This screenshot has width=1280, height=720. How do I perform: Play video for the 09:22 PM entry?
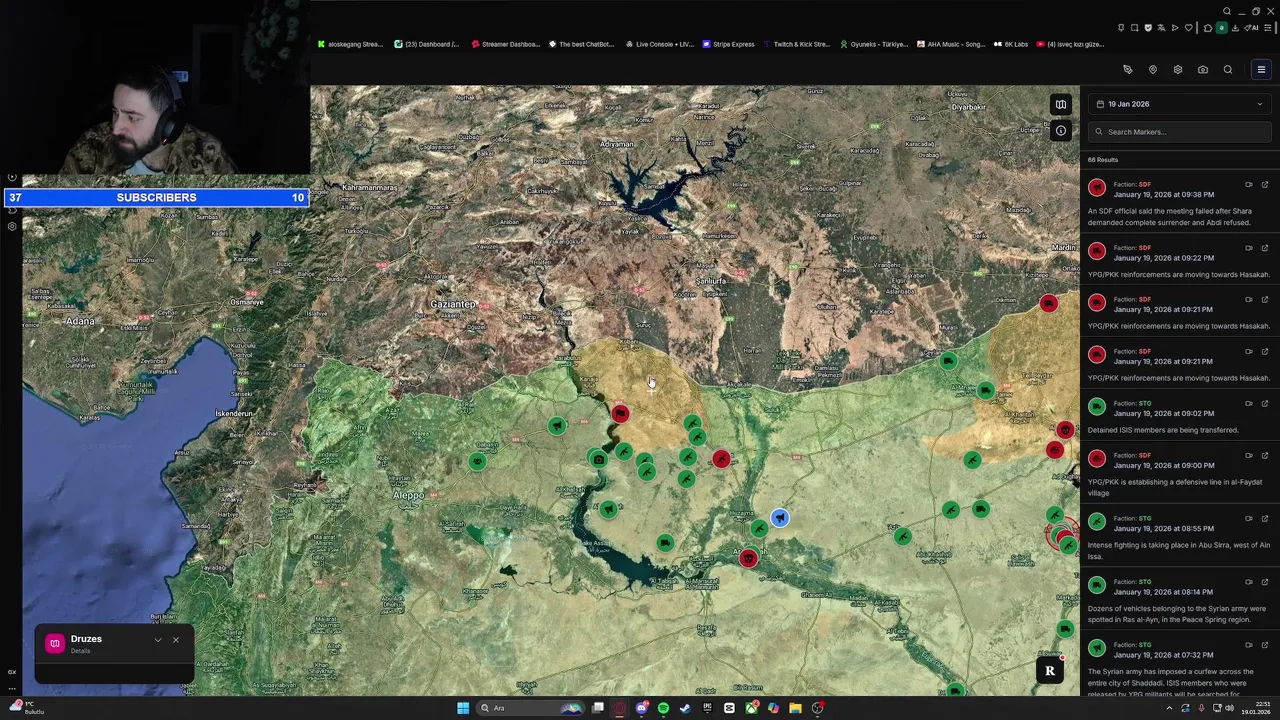pyautogui.click(x=1248, y=247)
